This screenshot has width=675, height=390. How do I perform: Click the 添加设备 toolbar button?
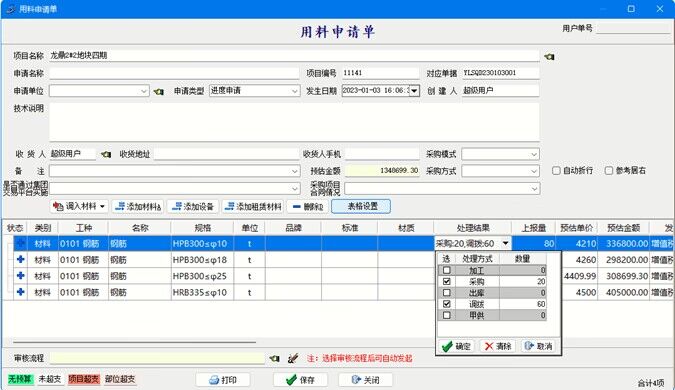coord(193,207)
